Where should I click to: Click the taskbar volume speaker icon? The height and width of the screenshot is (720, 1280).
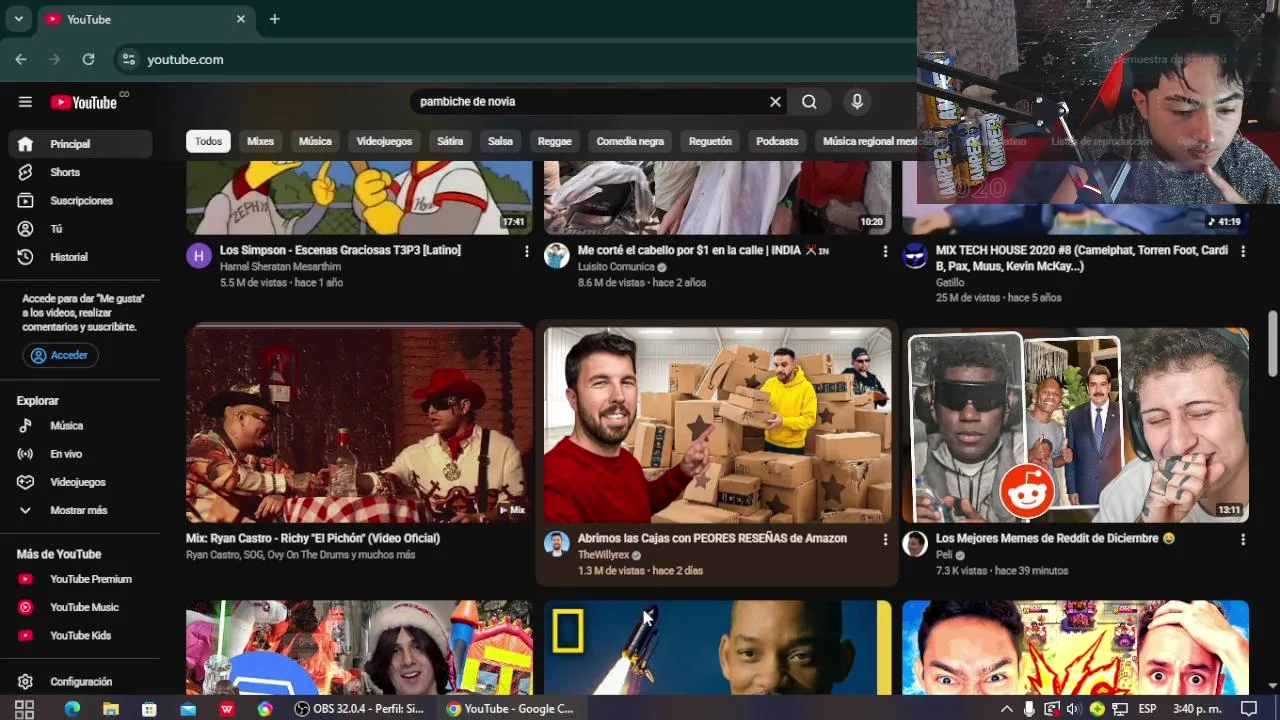(x=1073, y=709)
